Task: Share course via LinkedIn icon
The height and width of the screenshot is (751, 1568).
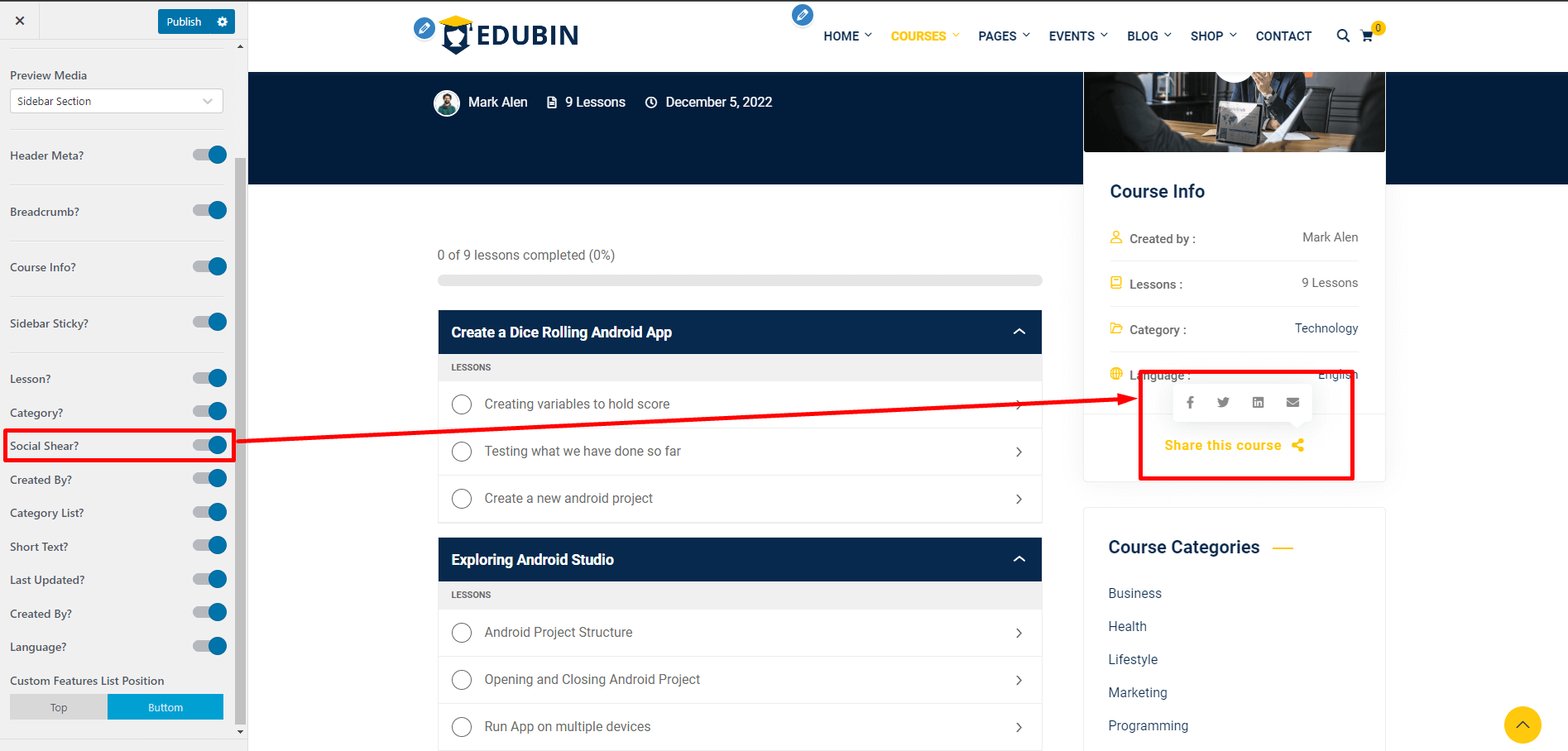Action: 1258,402
